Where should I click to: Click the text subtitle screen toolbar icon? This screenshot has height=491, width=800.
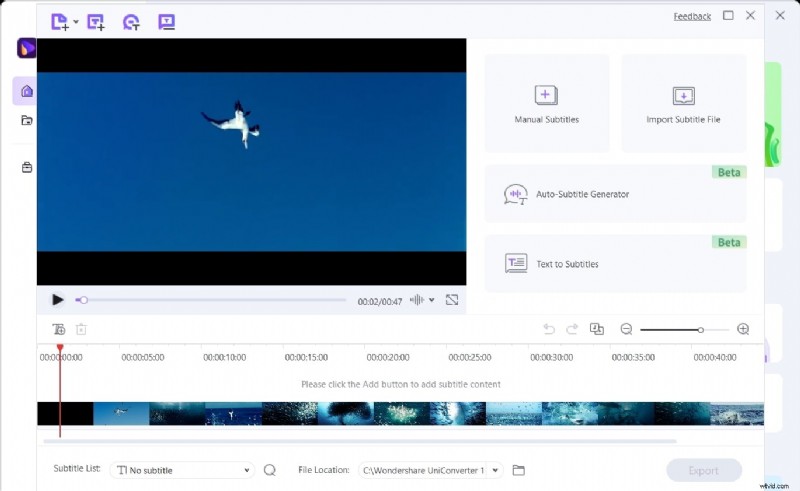(166, 22)
